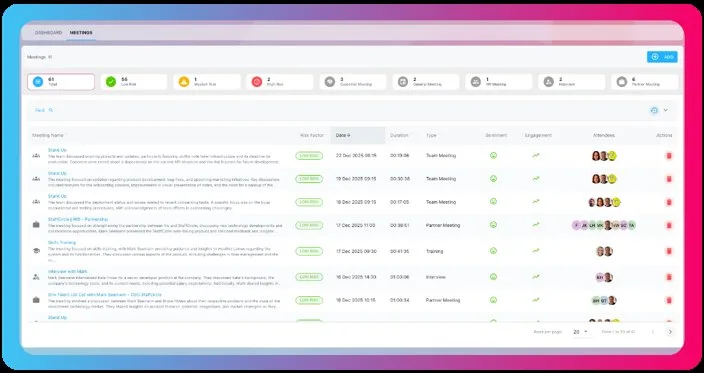Image resolution: width=704 pixels, height=373 pixels.
Task: Filter by Low Risk card
Action: pyautogui.click(x=134, y=82)
